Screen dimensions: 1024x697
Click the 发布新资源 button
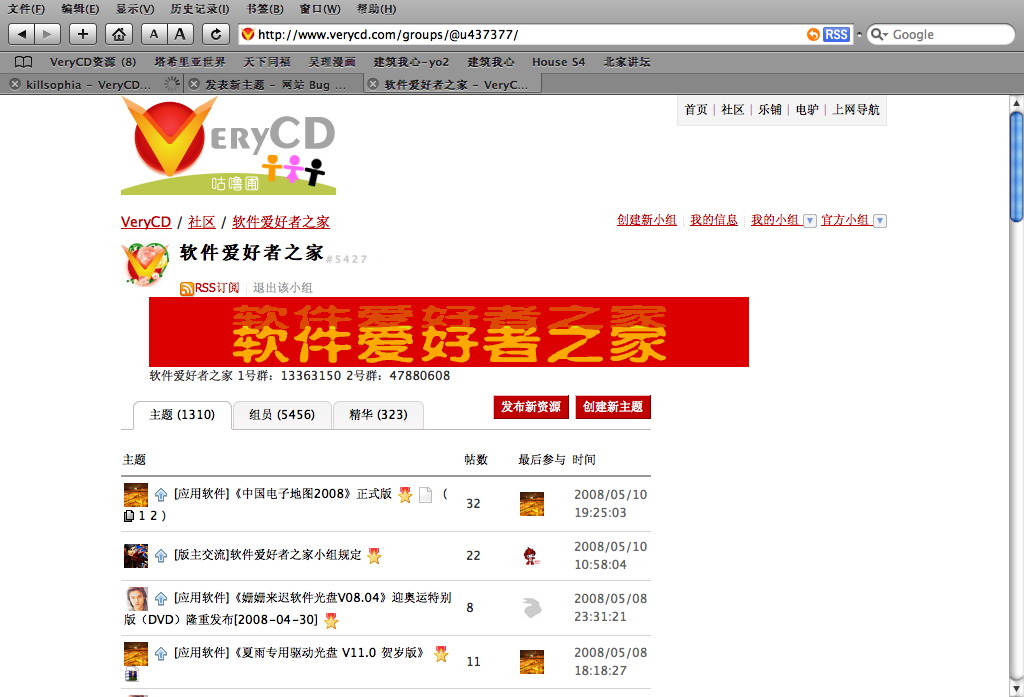(x=531, y=407)
